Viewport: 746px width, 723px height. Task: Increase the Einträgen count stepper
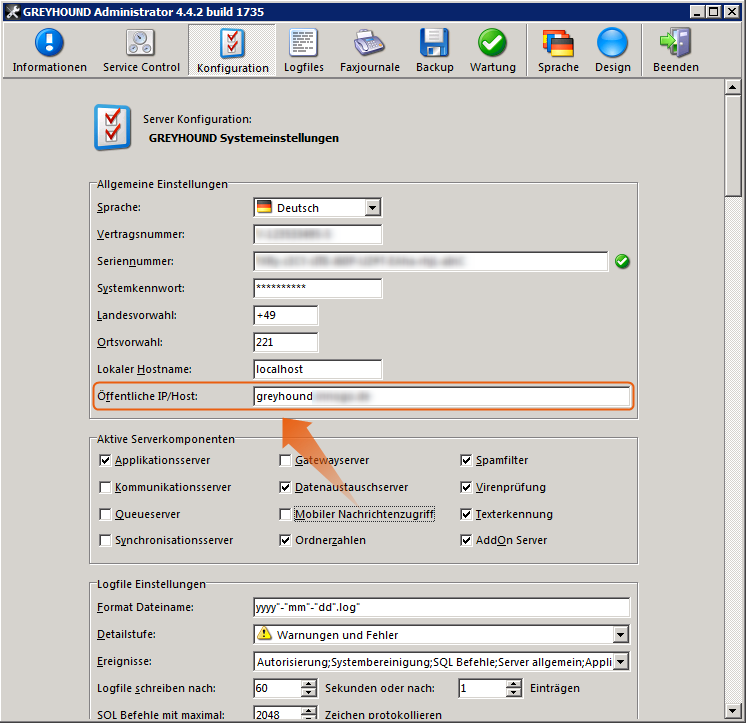pos(513,684)
